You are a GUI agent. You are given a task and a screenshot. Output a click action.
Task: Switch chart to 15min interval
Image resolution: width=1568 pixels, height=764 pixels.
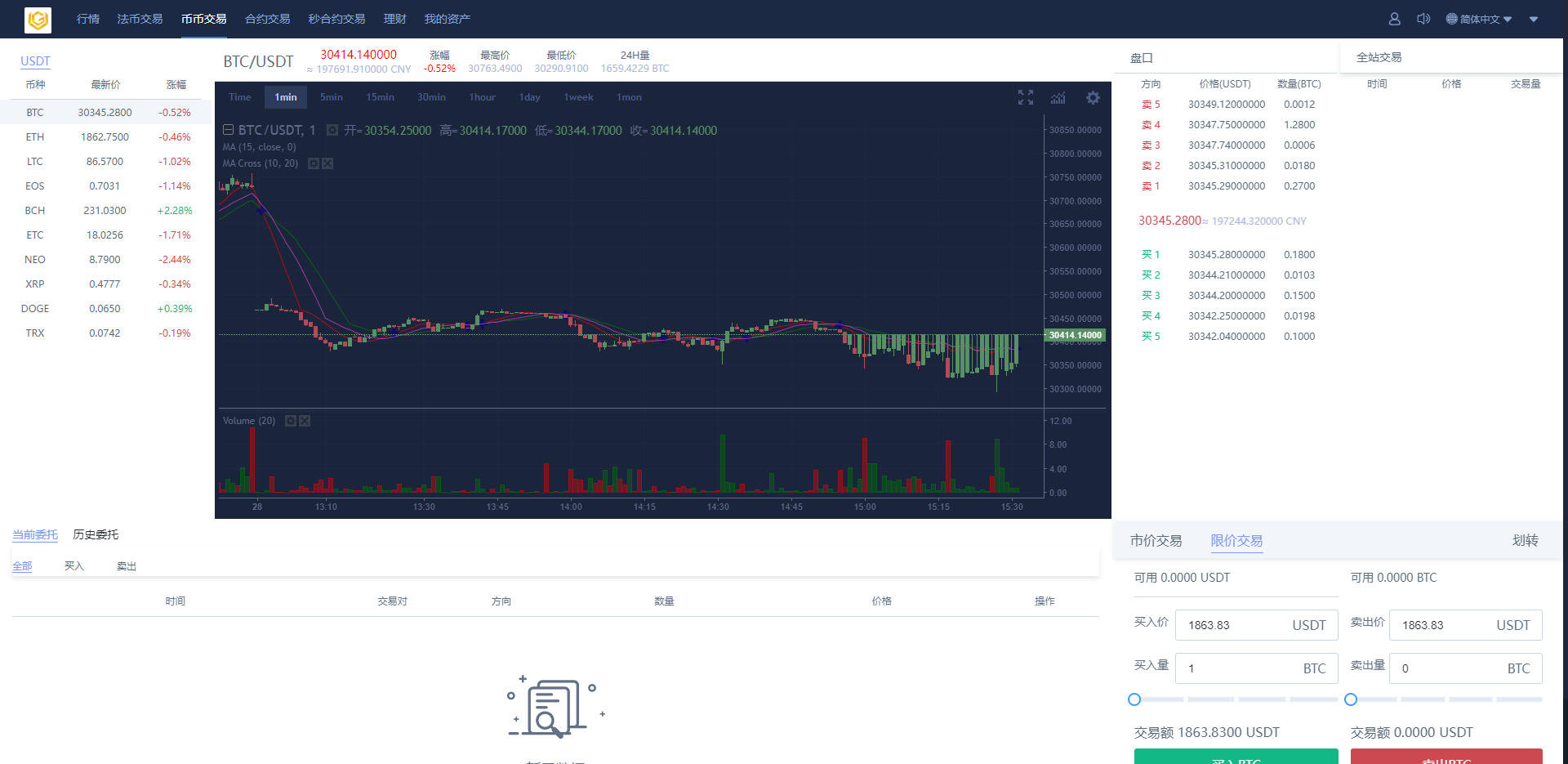tap(381, 97)
